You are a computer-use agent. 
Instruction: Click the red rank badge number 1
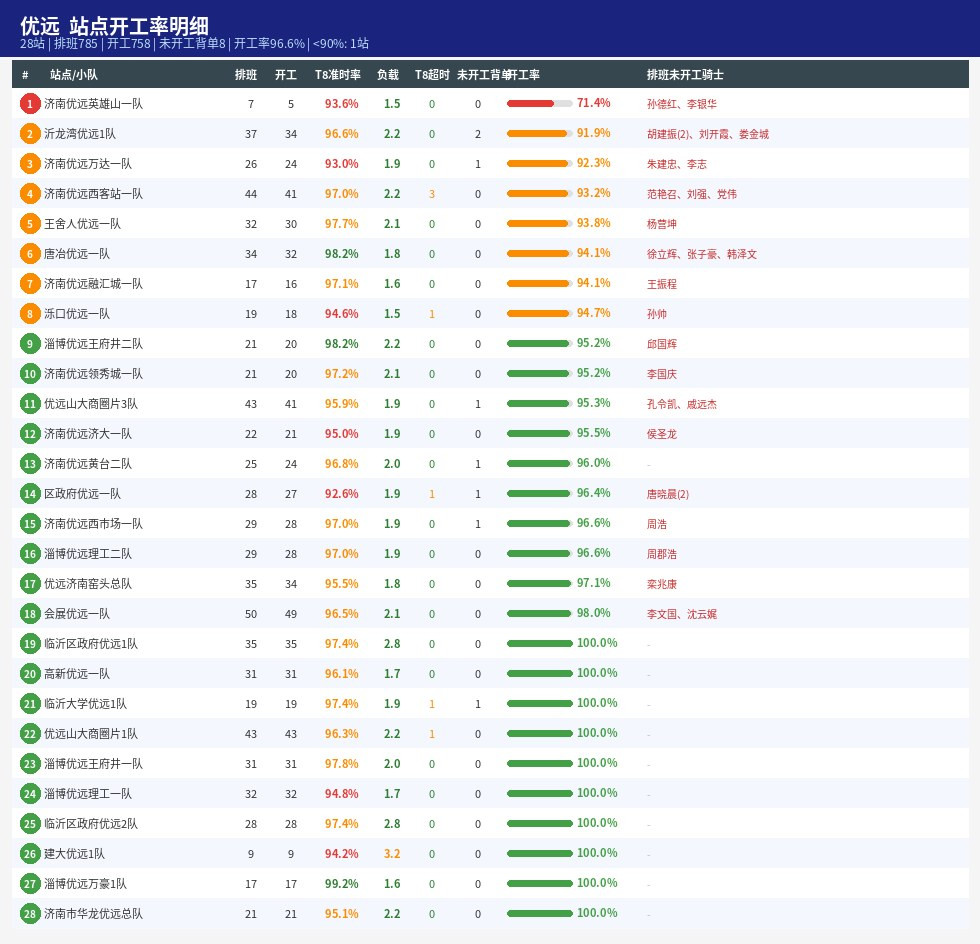(x=29, y=104)
